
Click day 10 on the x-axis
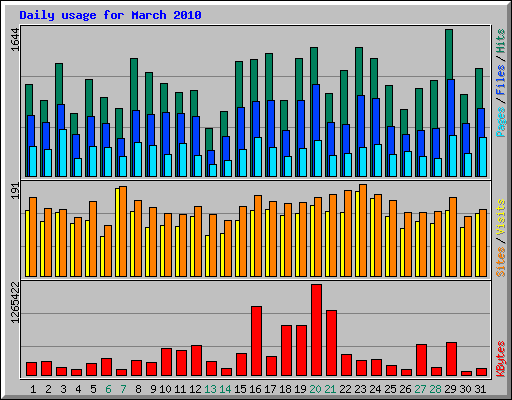pos(165,389)
